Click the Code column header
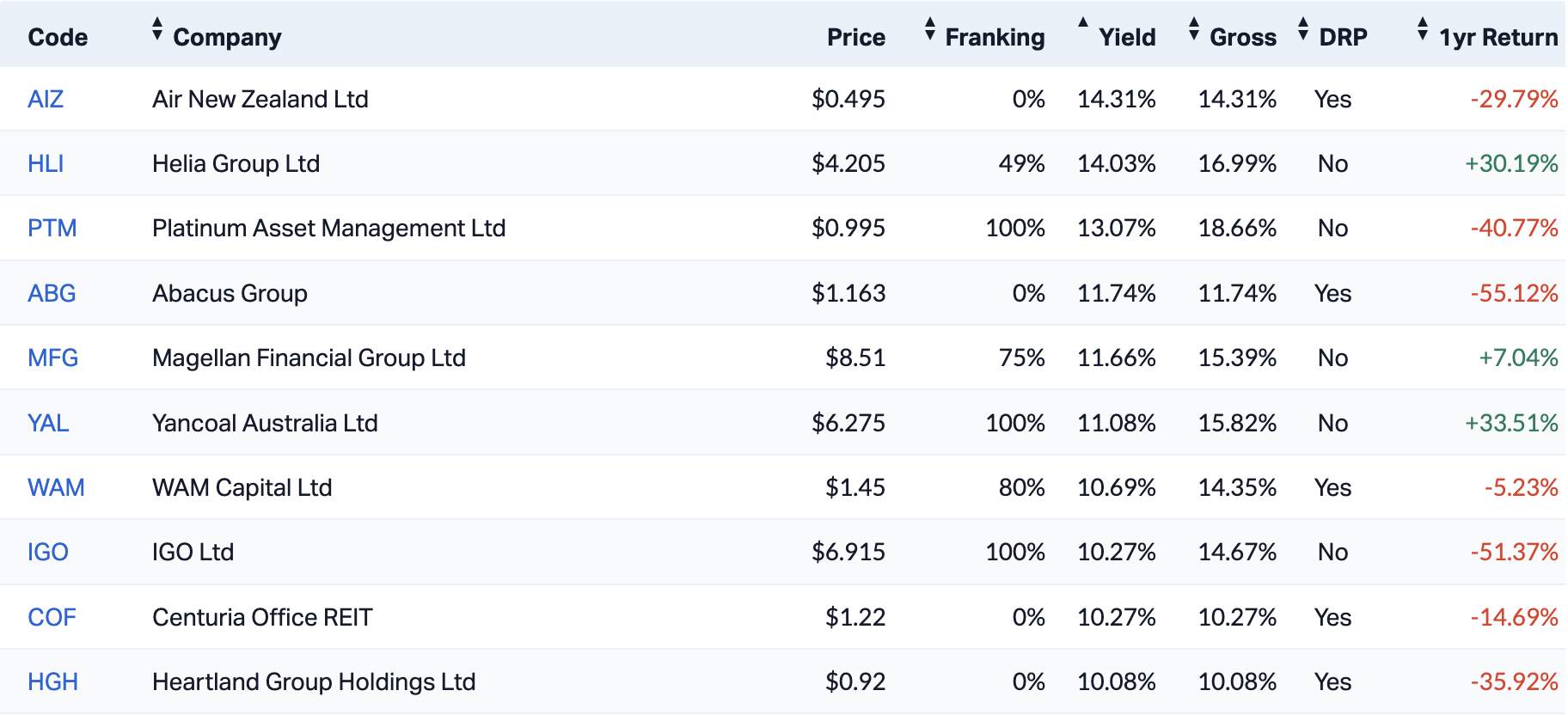 click(x=58, y=37)
